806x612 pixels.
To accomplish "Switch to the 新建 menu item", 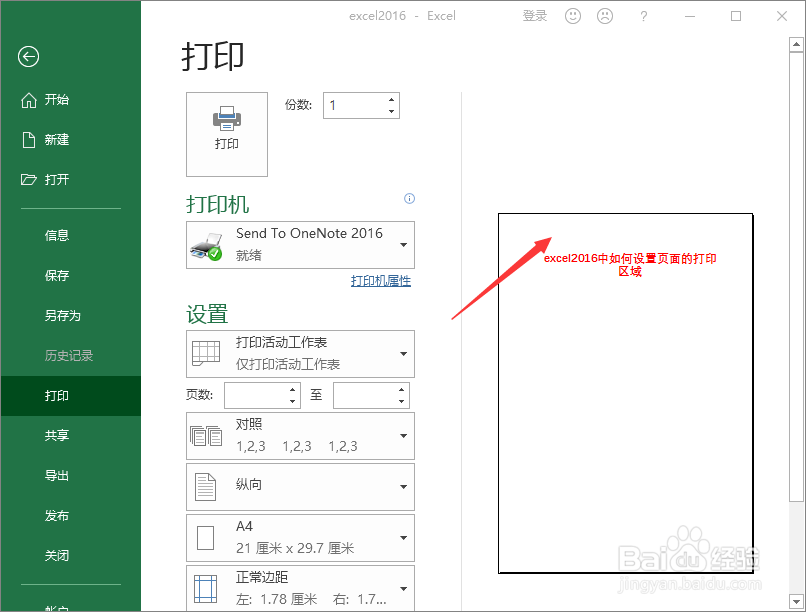I will (56, 139).
